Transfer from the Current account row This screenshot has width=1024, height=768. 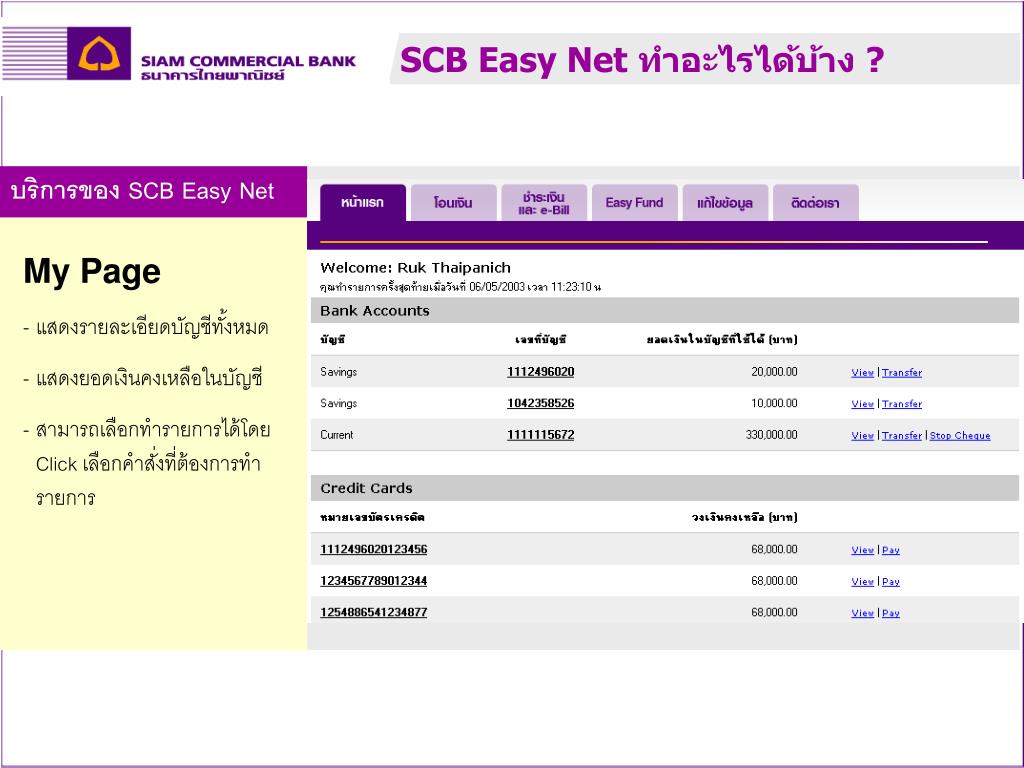point(902,435)
